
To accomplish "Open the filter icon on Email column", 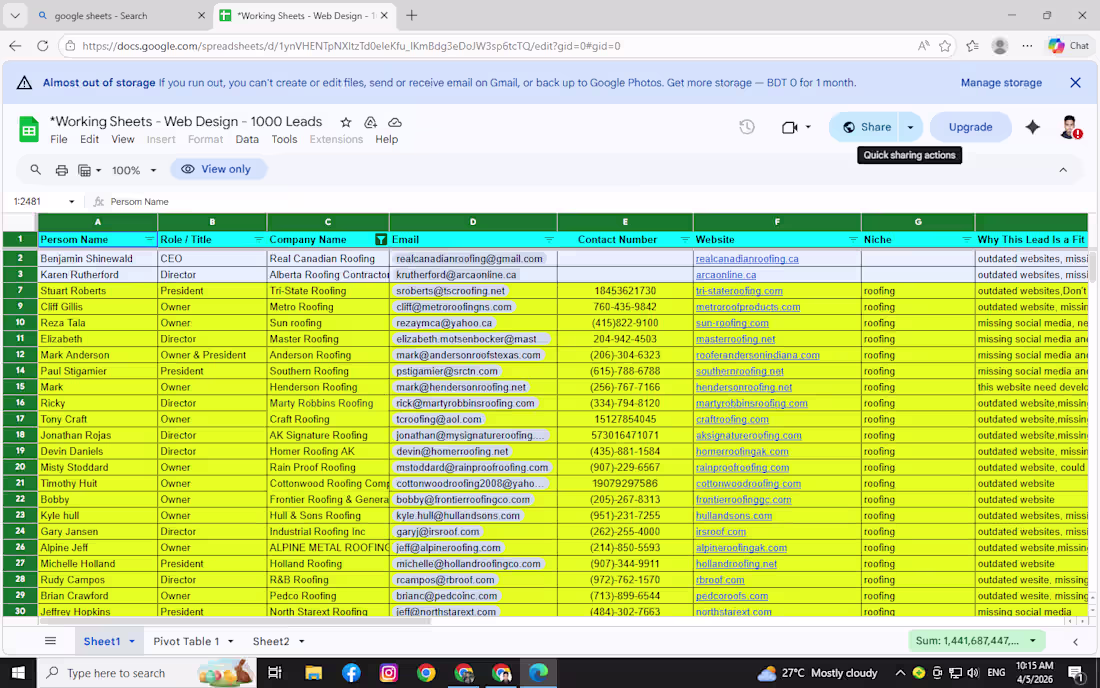I will point(548,239).
